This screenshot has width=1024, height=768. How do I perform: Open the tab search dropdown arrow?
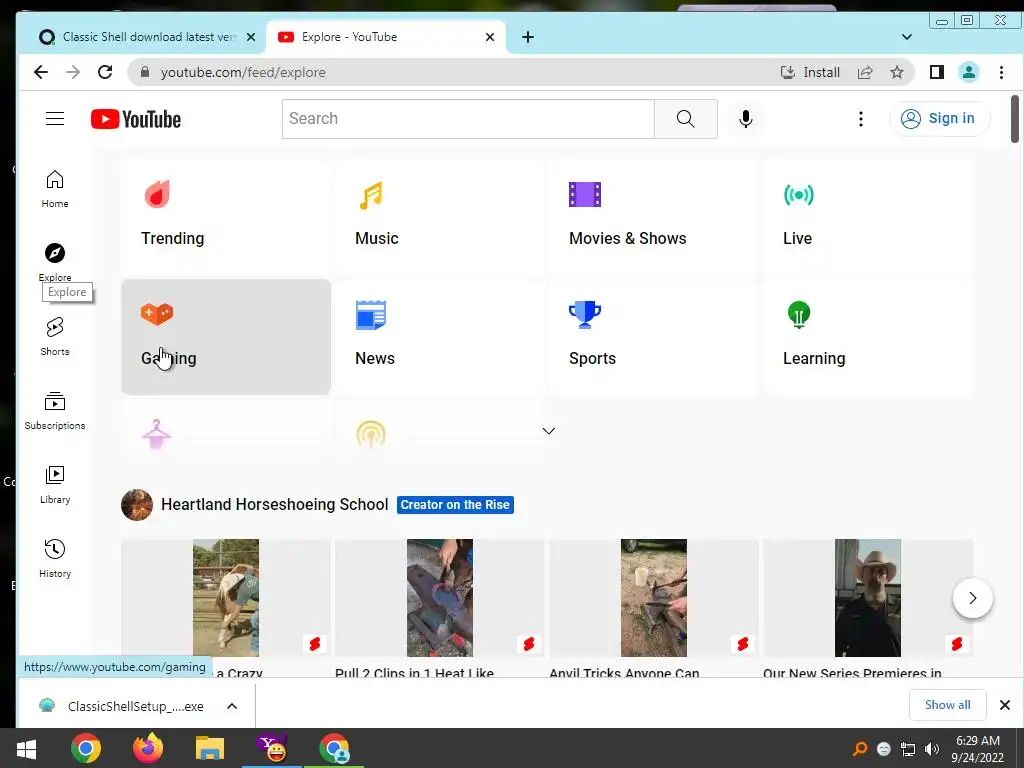(906, 37)
